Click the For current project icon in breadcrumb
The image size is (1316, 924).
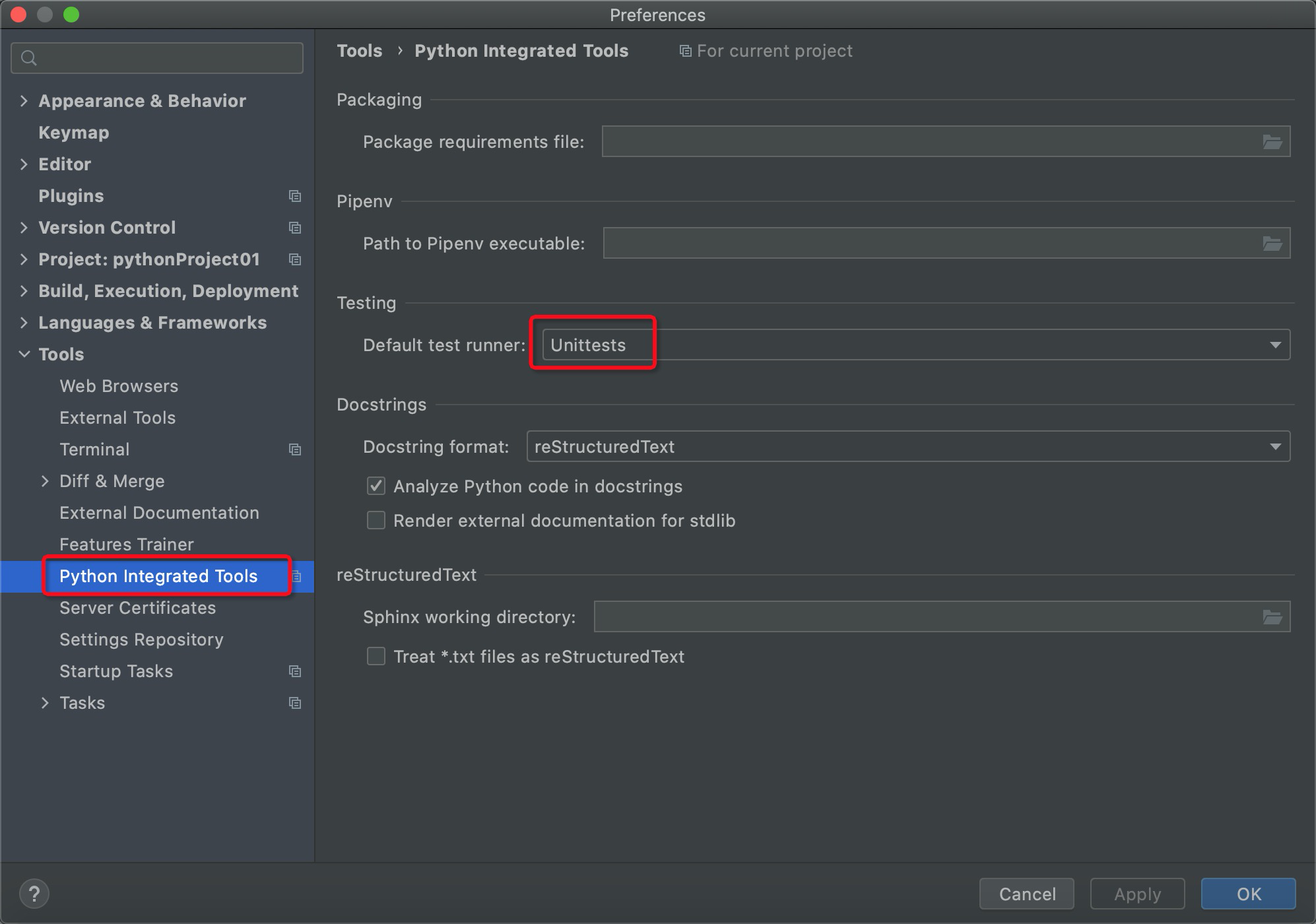coord(685,50)
